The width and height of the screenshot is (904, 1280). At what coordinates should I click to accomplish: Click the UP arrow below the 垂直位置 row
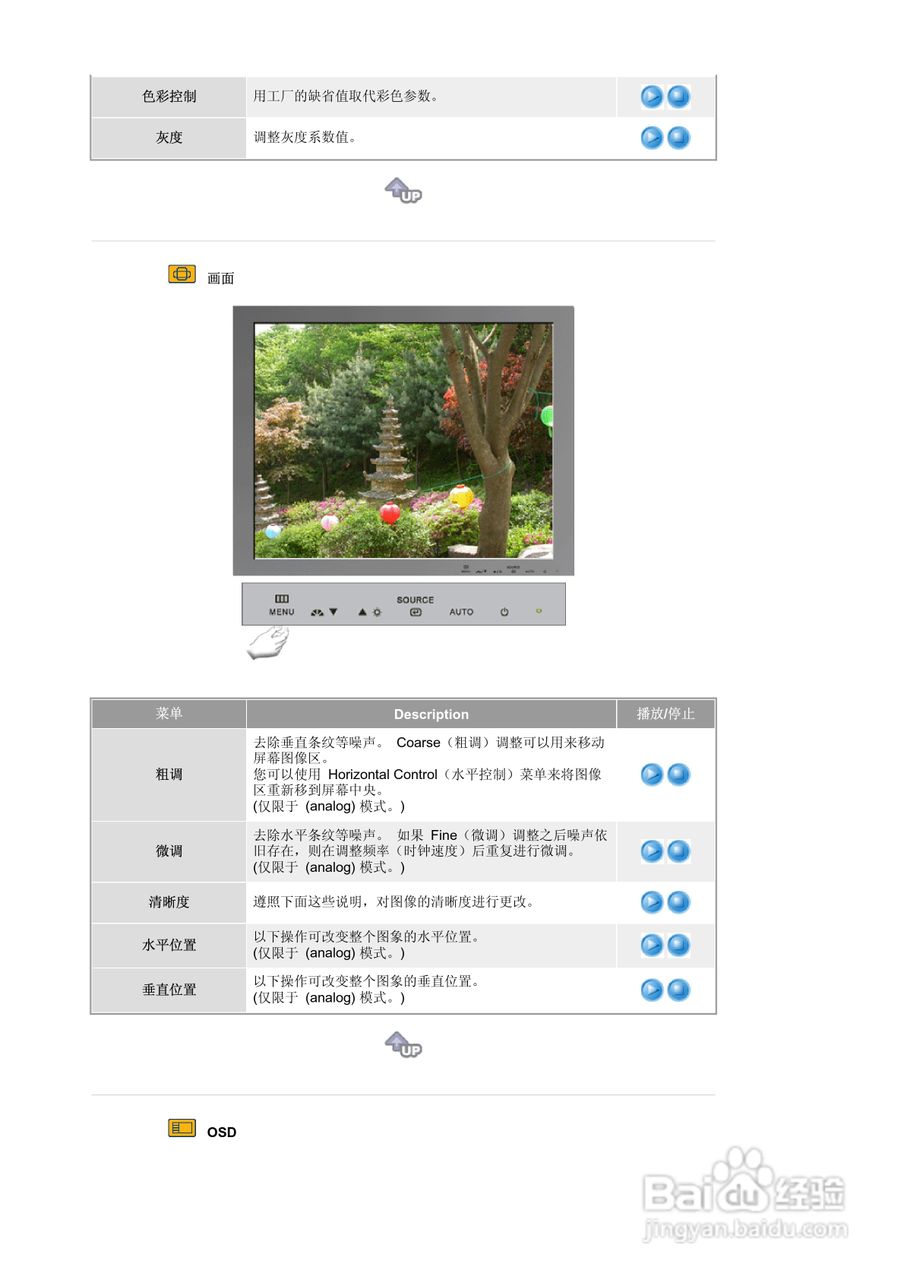point(403,1045)
